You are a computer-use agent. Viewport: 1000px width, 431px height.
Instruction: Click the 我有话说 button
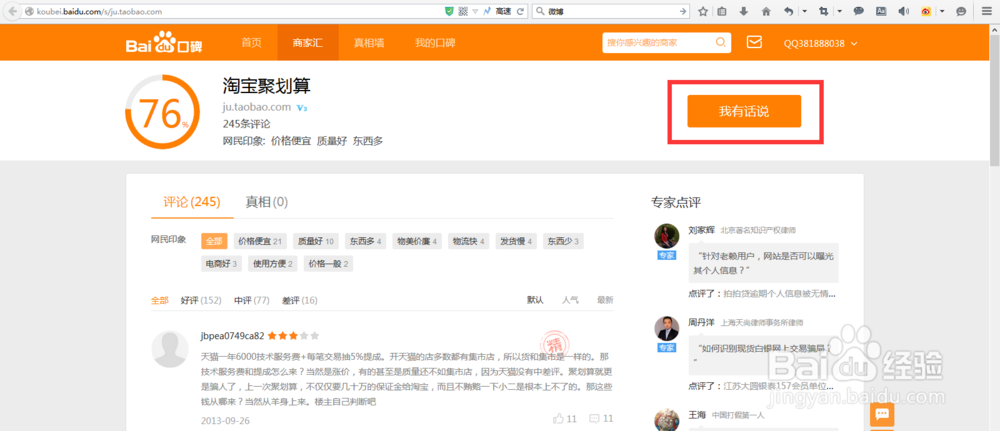[x=744, y=111]
